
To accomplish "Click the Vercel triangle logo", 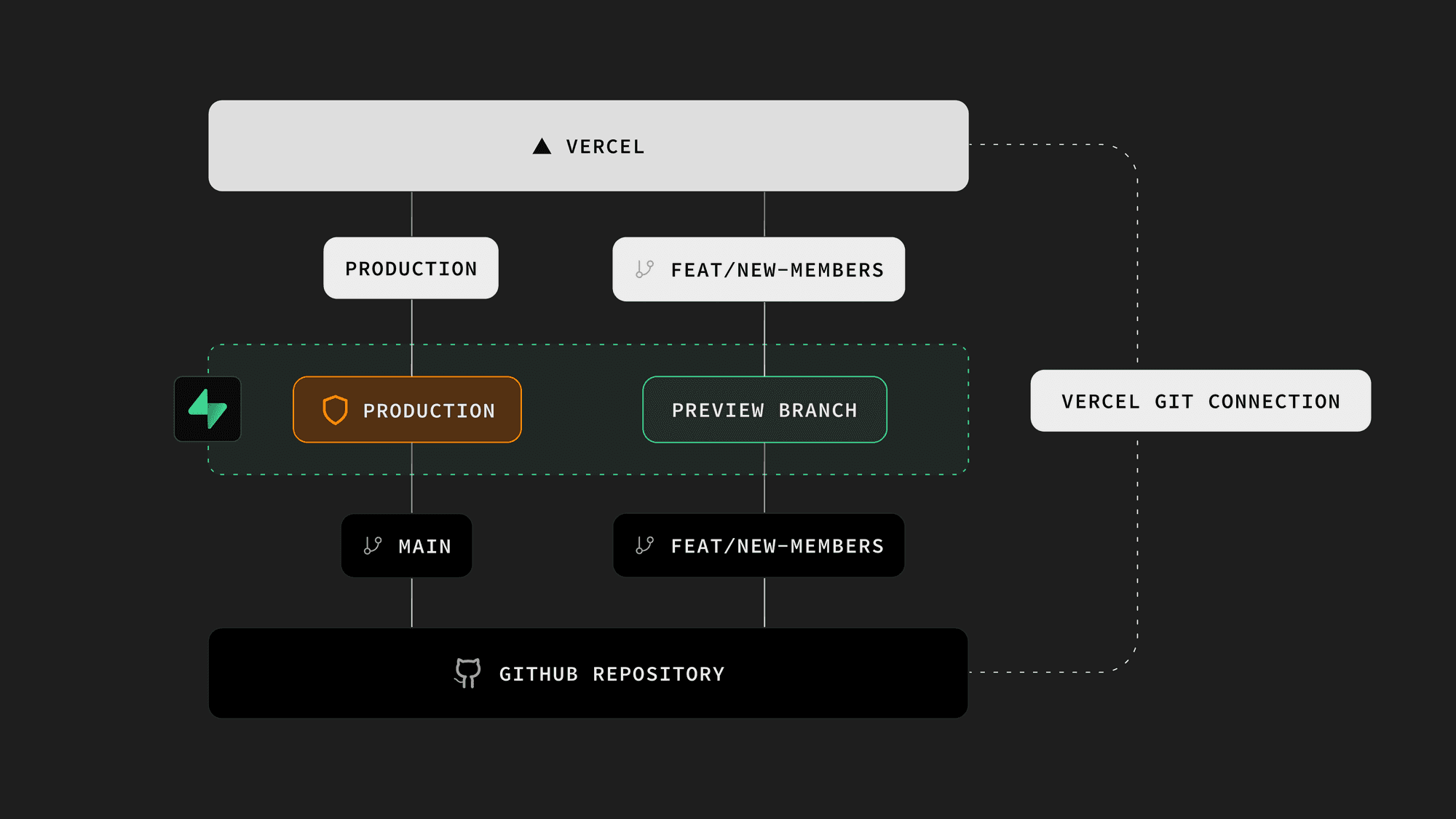I will pyautogui.click(x=542, y=146).
